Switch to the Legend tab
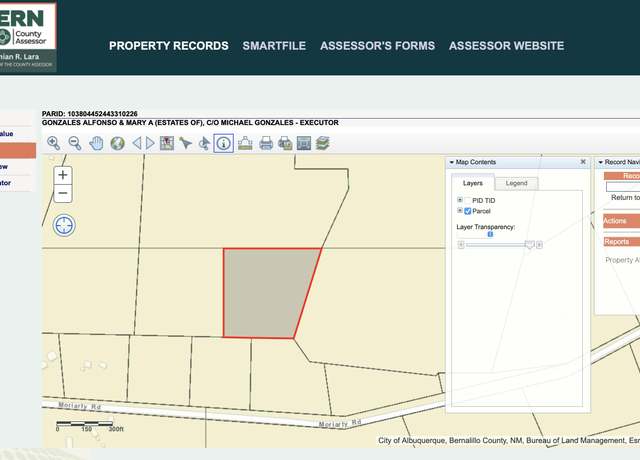The image size is (640, 460). [516, 183]
